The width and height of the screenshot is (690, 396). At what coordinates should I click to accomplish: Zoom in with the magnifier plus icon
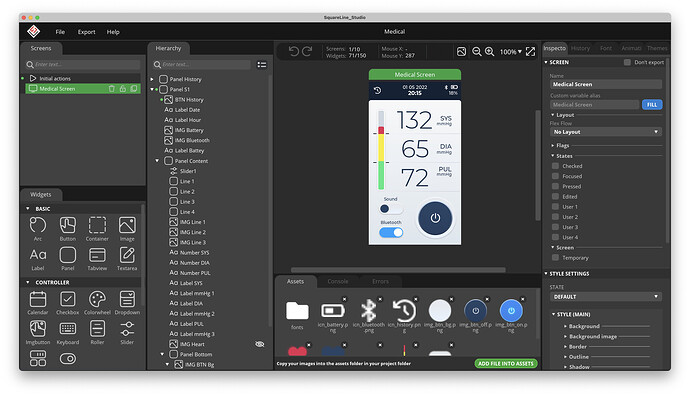click(x=489, y=51)
